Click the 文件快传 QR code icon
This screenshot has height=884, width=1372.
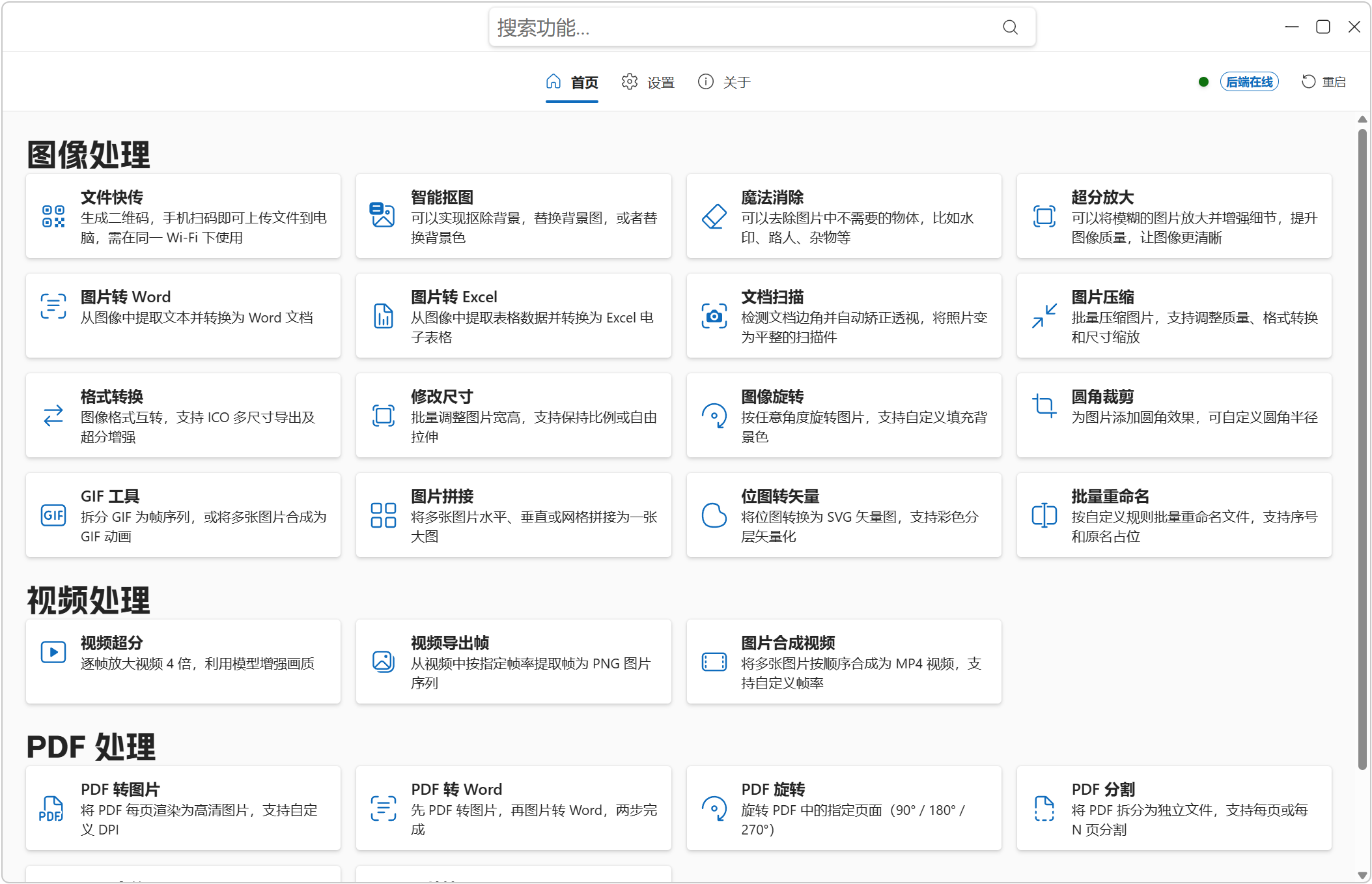click(x=53, y=216)
